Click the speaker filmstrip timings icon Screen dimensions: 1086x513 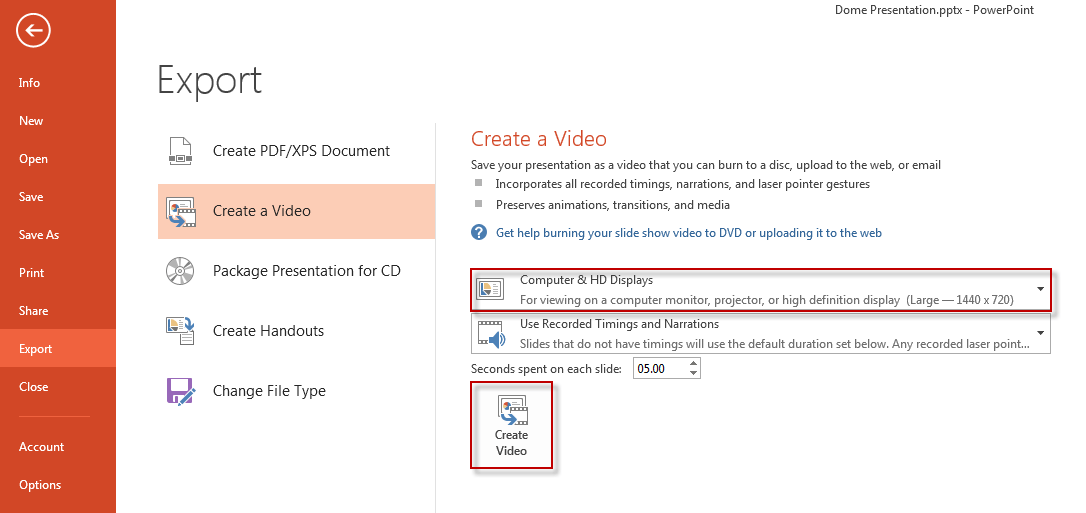pos(490,334)
